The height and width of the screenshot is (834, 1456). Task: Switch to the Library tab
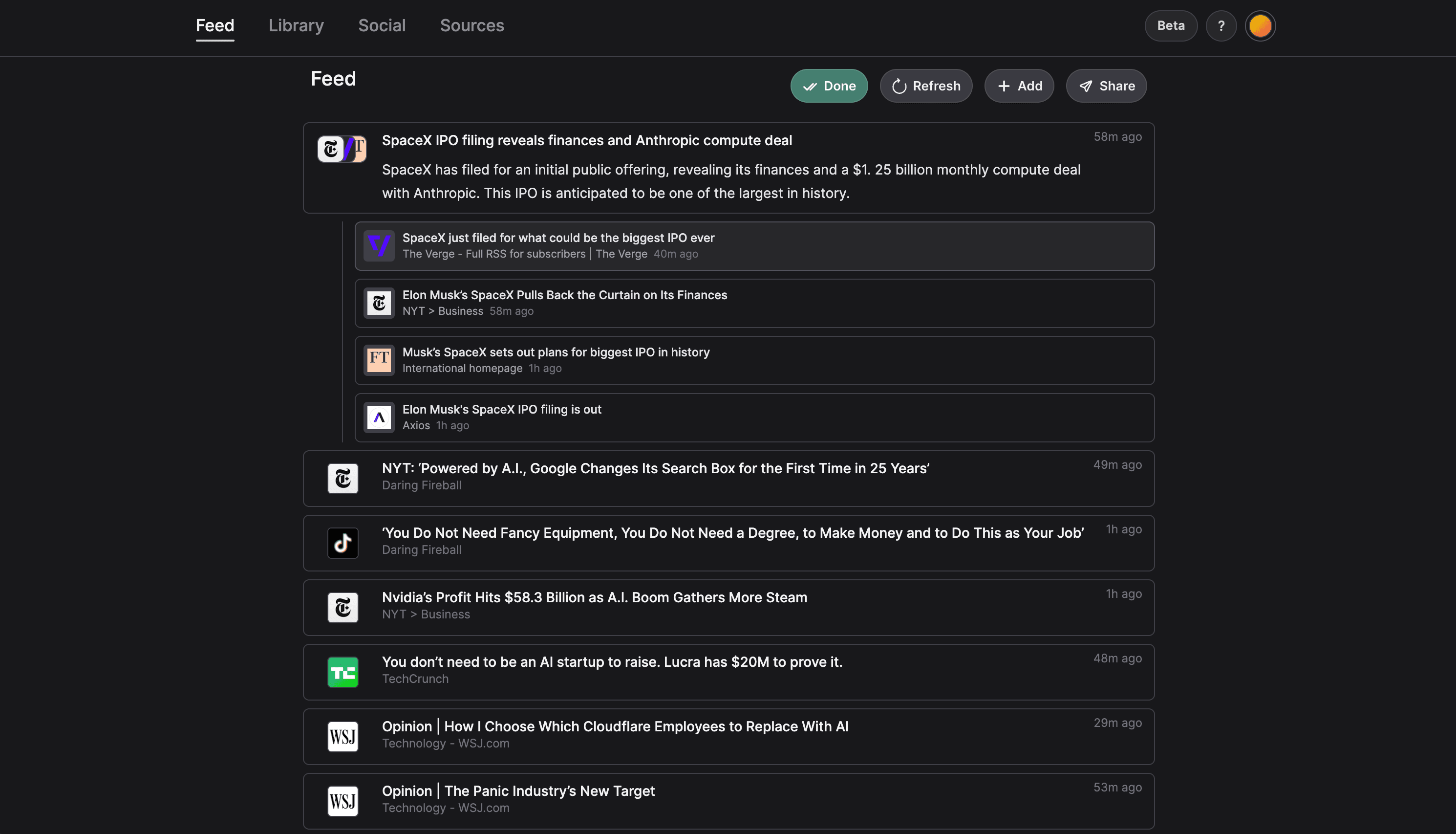296,25
